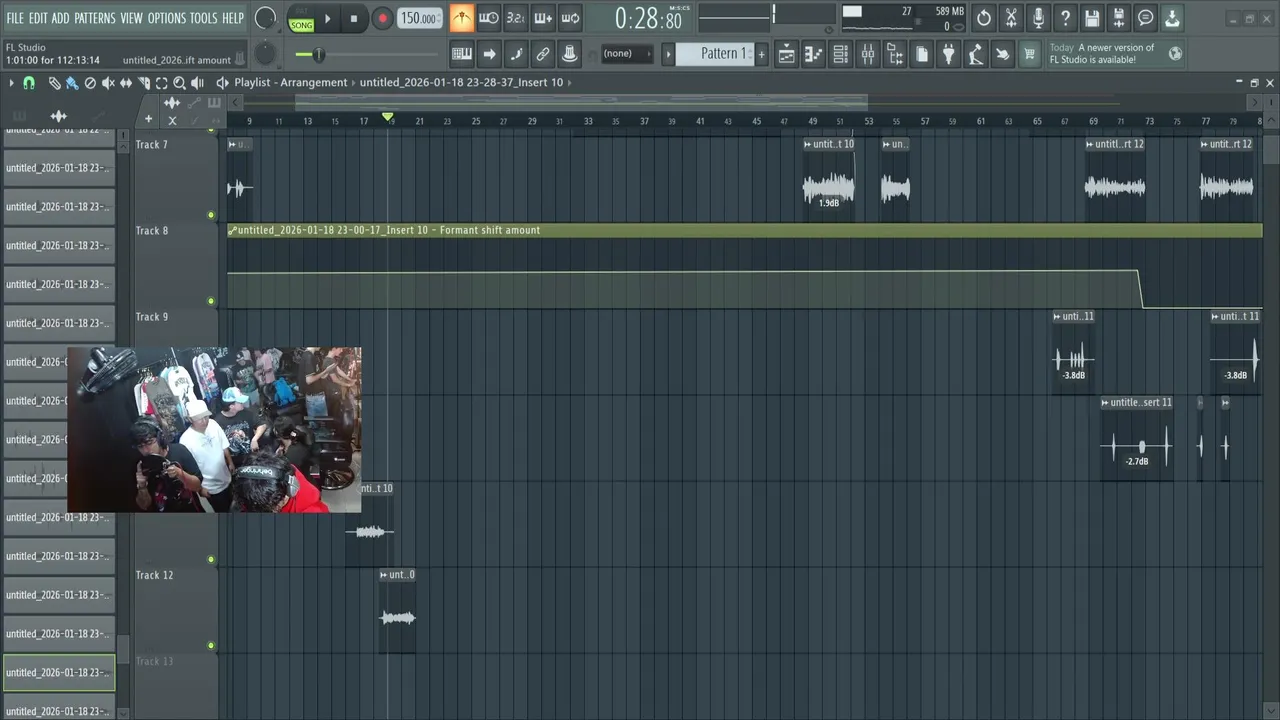Viewport: 1280px width, 720px height.
Task: Open the plugin picker plug icon
Action: [949, 54]
